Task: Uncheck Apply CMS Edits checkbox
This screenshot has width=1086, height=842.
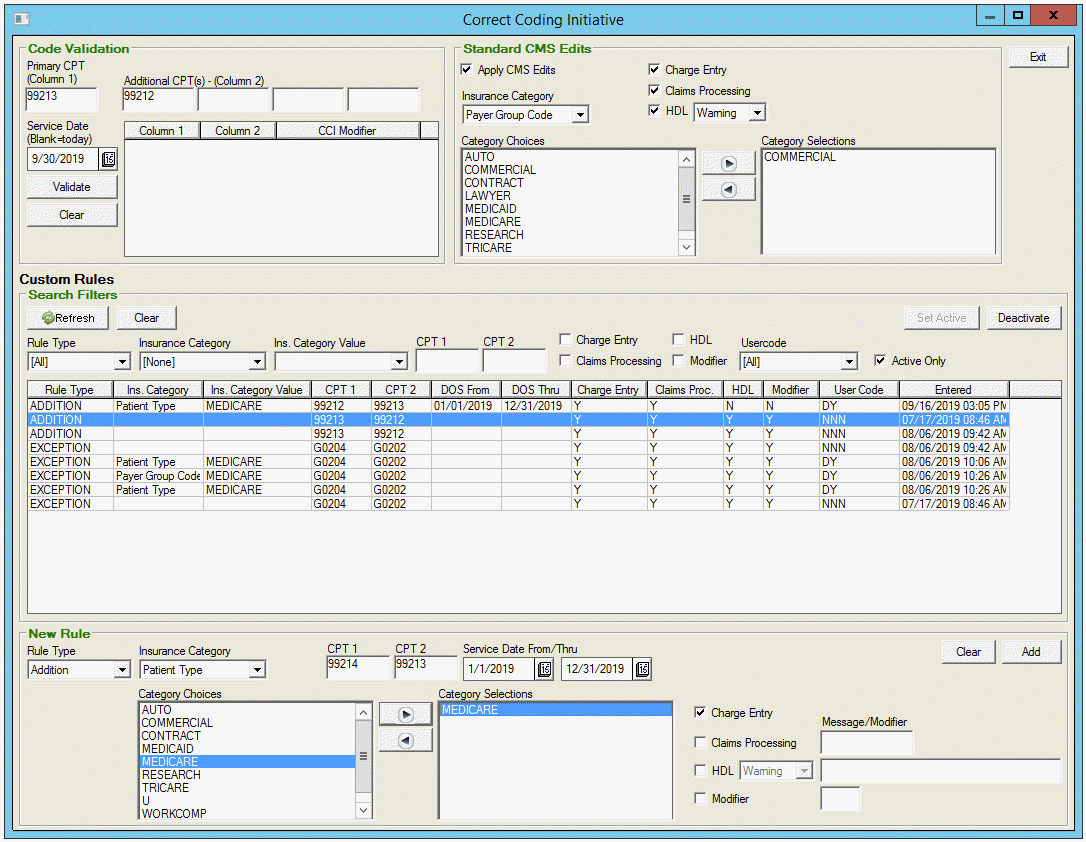Action: click(466, 70)
